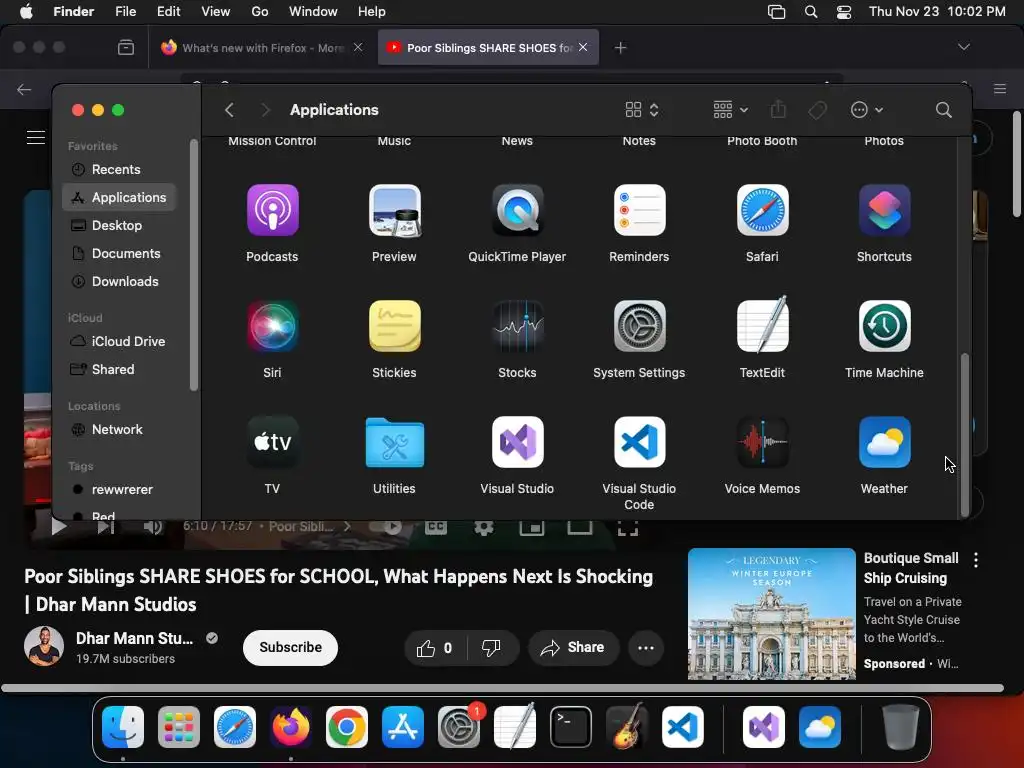
Task: Open new Firefox tab with plus button
Action: pos(620,48)
